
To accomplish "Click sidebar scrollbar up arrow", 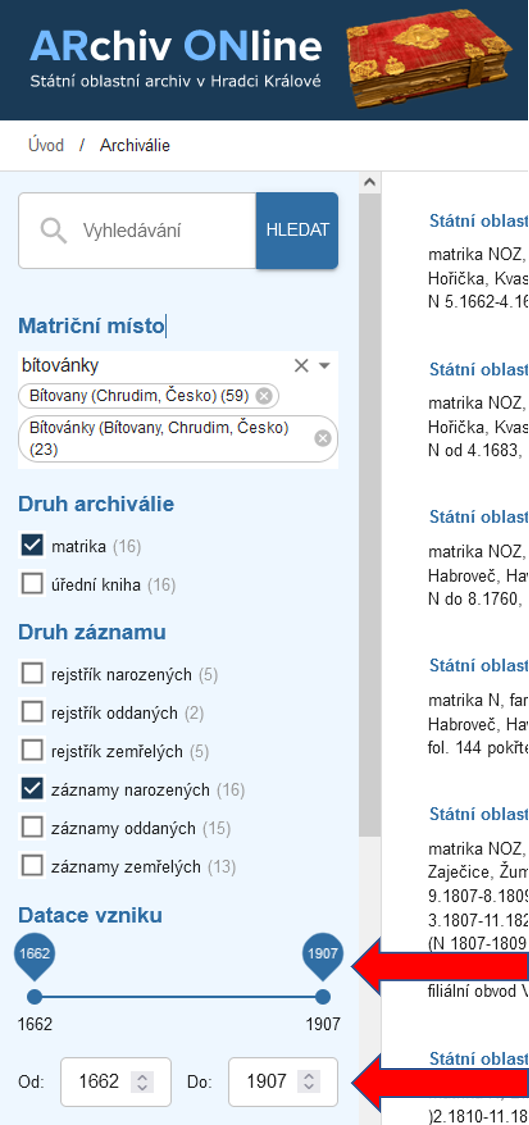I will coord(370,182).
